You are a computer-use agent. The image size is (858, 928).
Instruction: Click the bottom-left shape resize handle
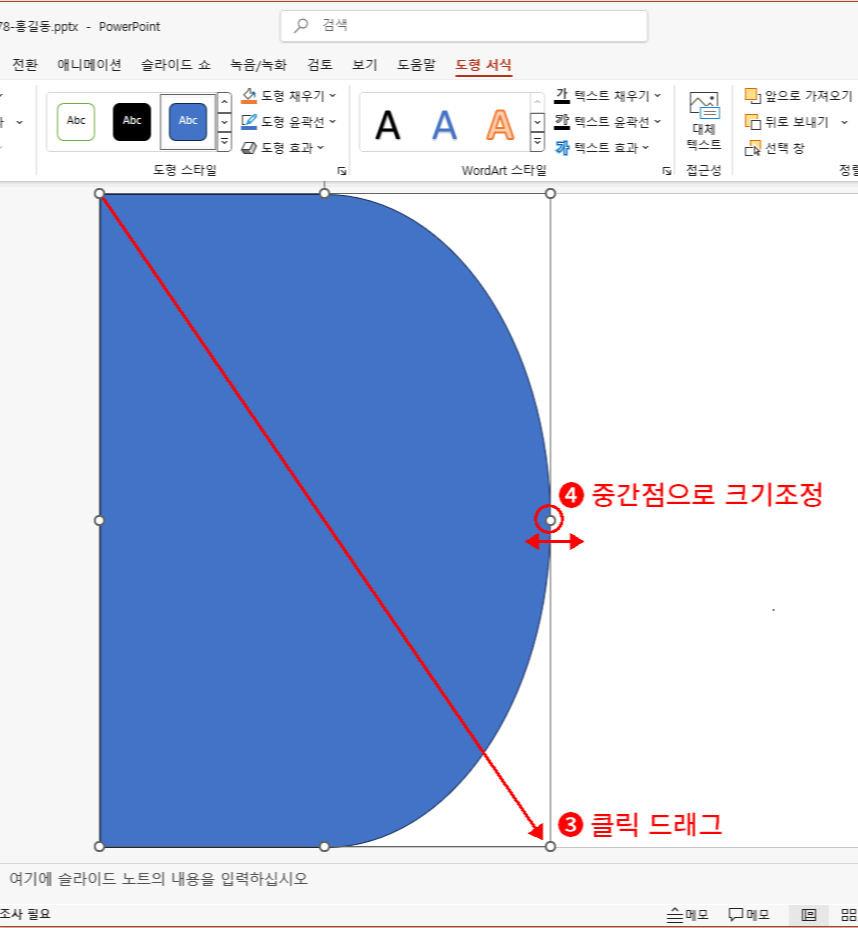(x=99, y=846)
